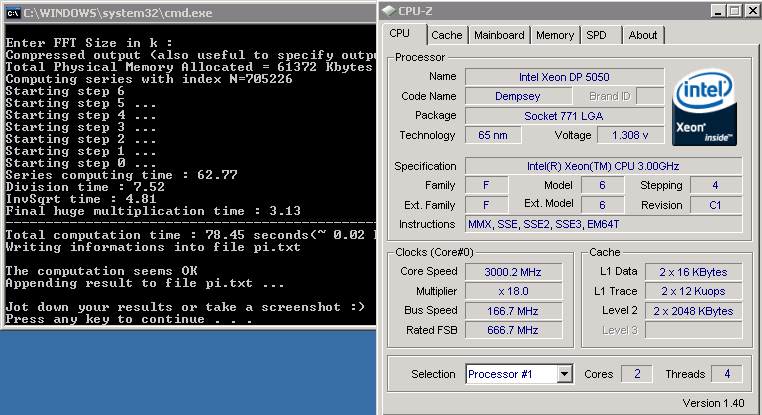Click the Package value Socket 771 LGA

point(565,116)
